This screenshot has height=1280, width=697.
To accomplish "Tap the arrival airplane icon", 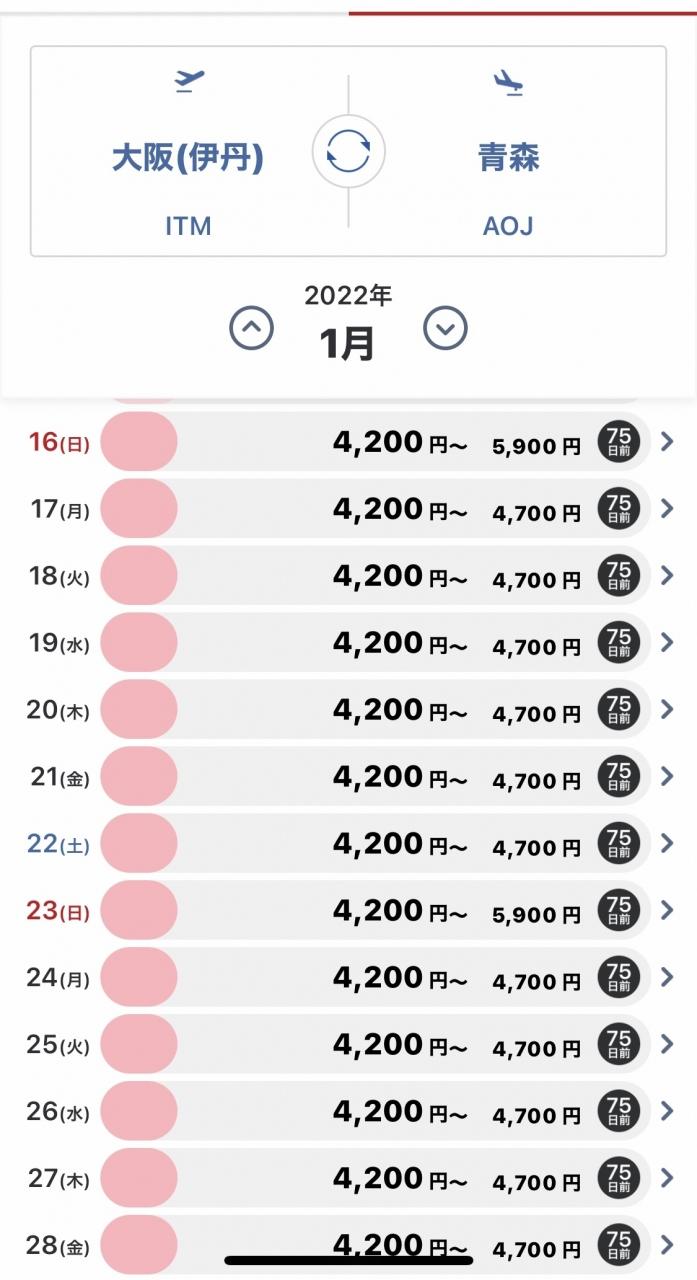I will pos(508,81).
